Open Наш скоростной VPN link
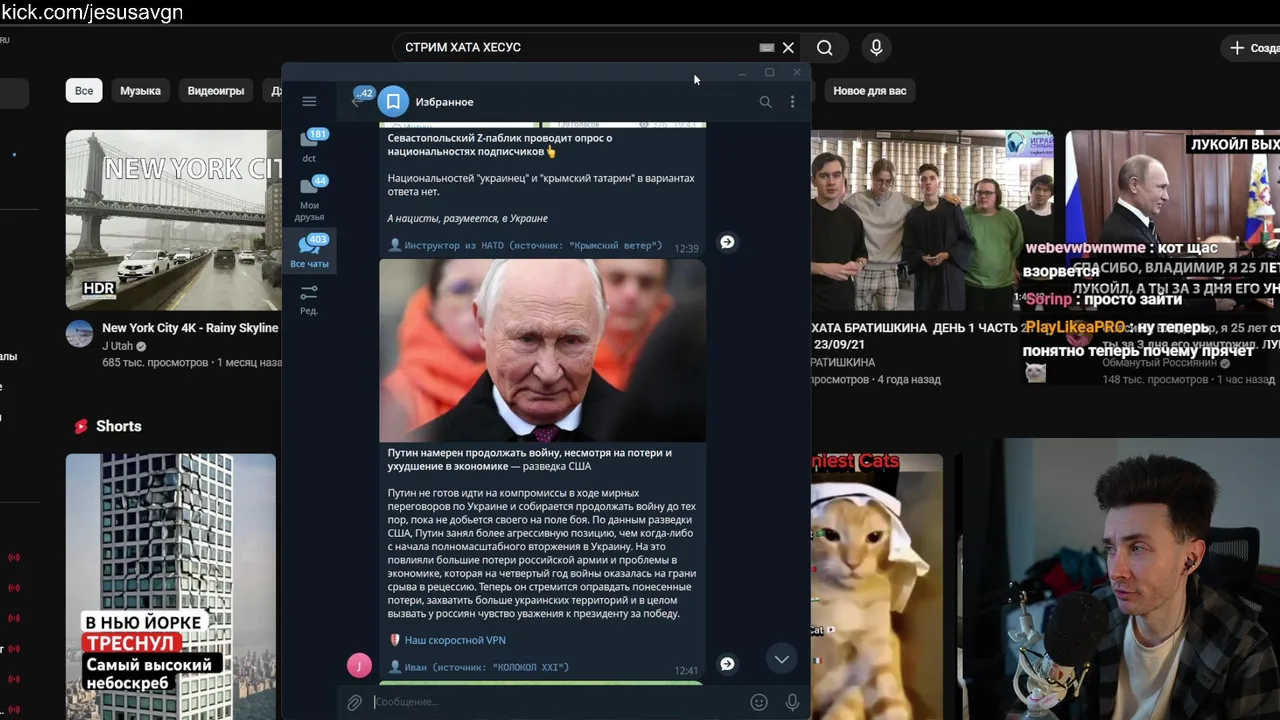Viewport: 1280px width, 720px height. pyautogui.click(x=455, y=640)
